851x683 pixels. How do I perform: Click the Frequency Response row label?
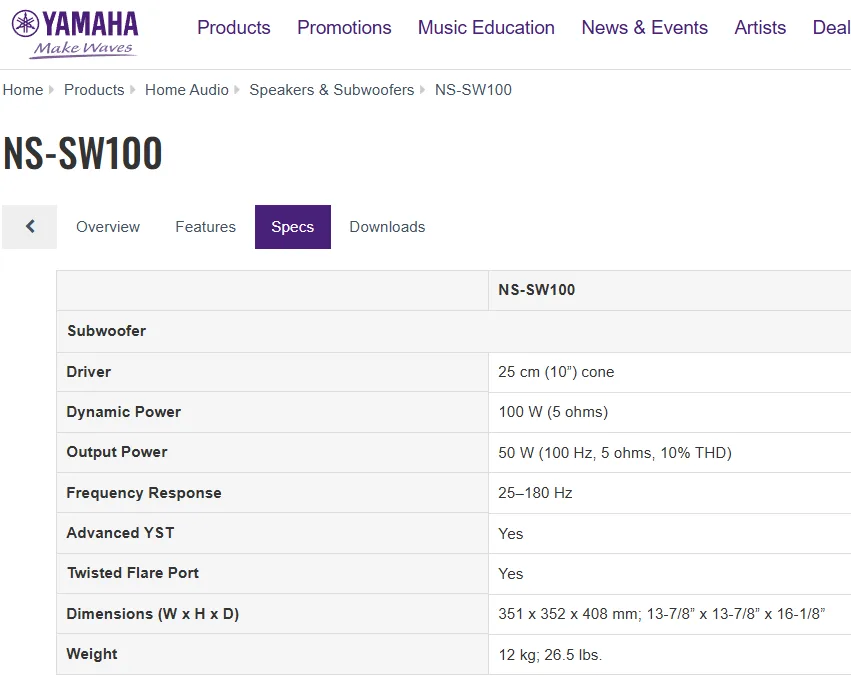pyautogui.click(x=144, y=493)
